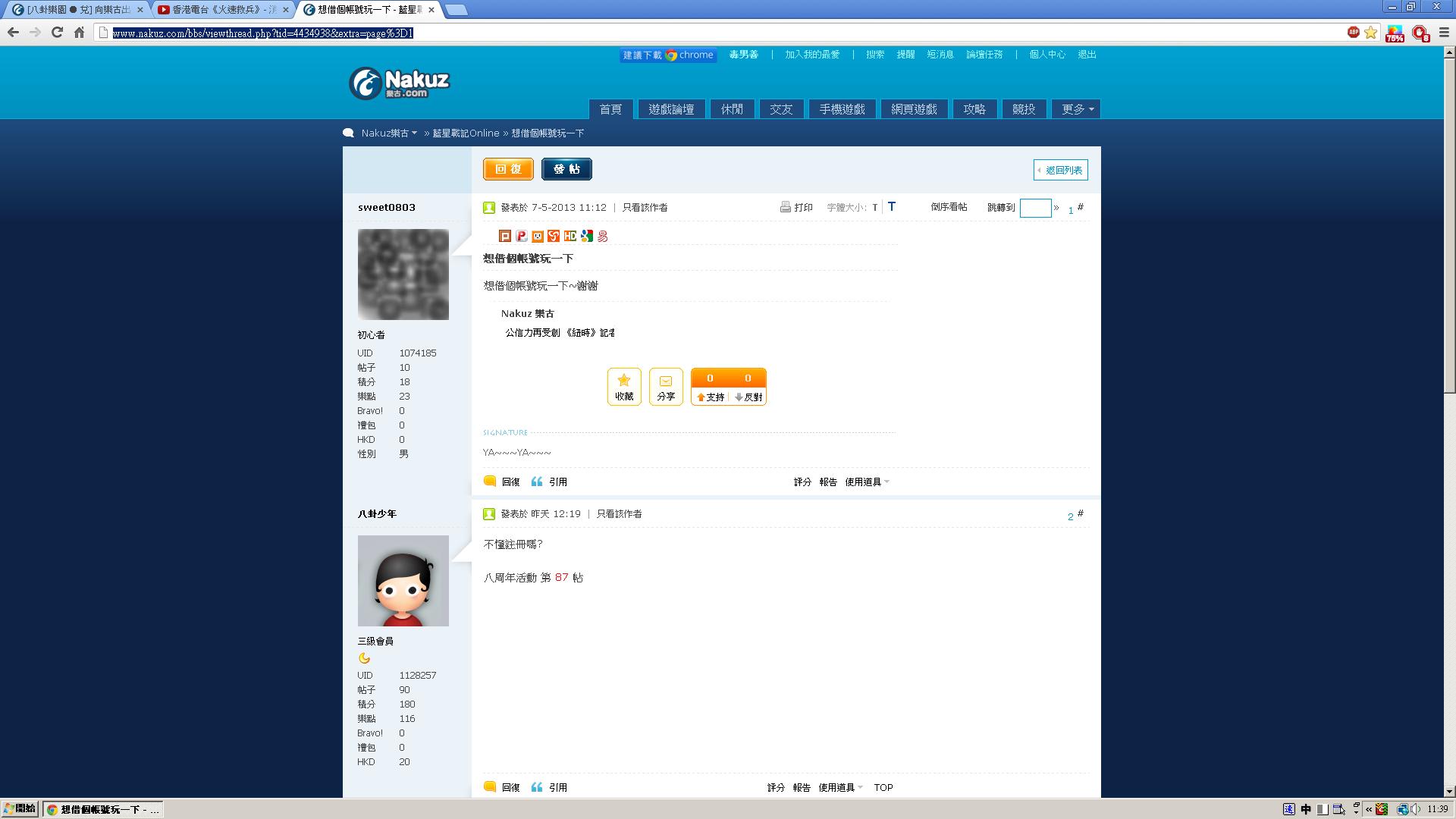Click the blue 發帖 new post button
This screenshot has height=819, width=1456.
tap(566, 169)
